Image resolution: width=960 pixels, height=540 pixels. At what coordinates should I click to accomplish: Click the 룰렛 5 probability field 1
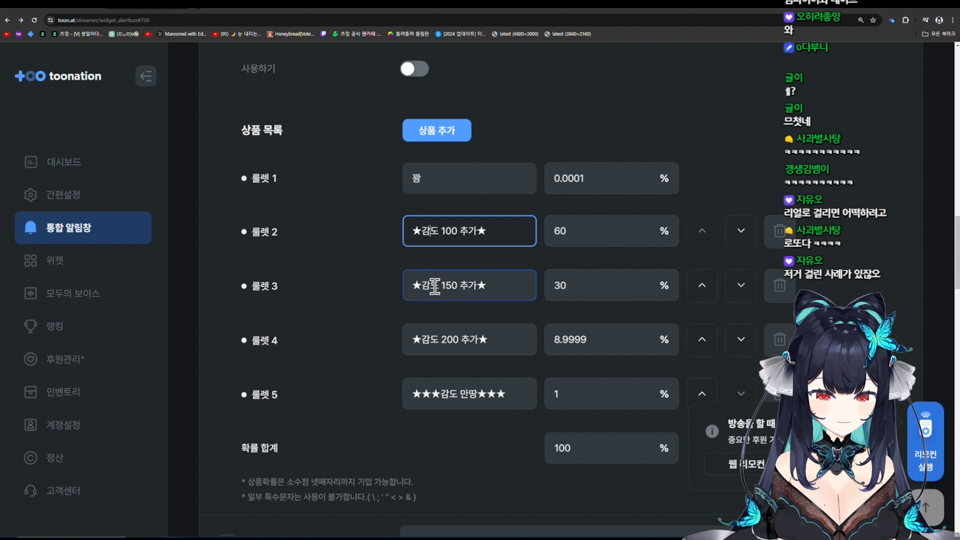pyautogui.click(x=611, y=394)
